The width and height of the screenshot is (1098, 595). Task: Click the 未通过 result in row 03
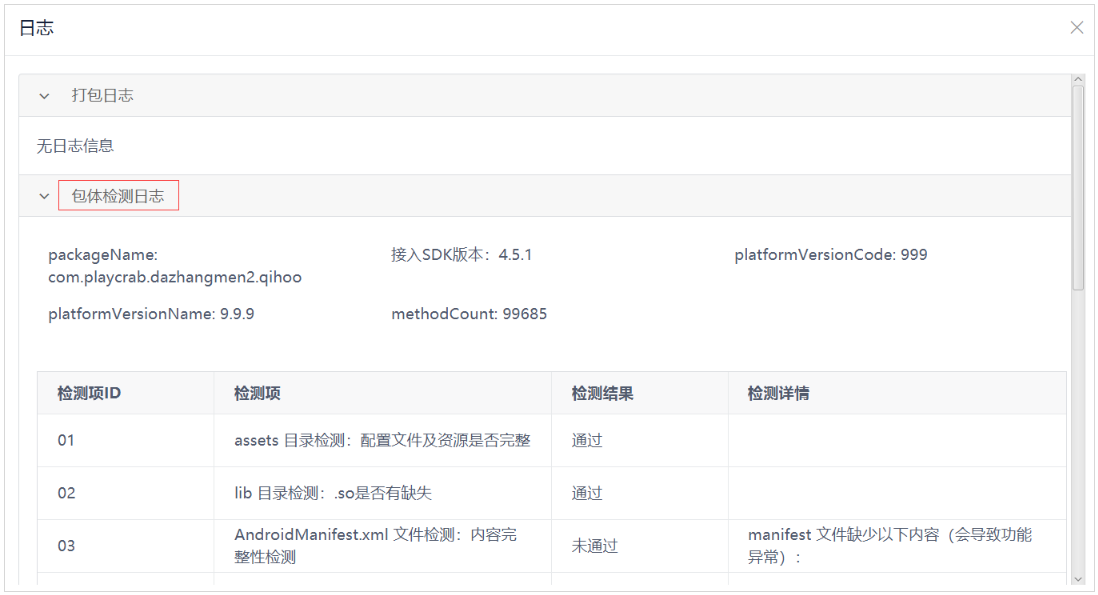pos(595,546)
